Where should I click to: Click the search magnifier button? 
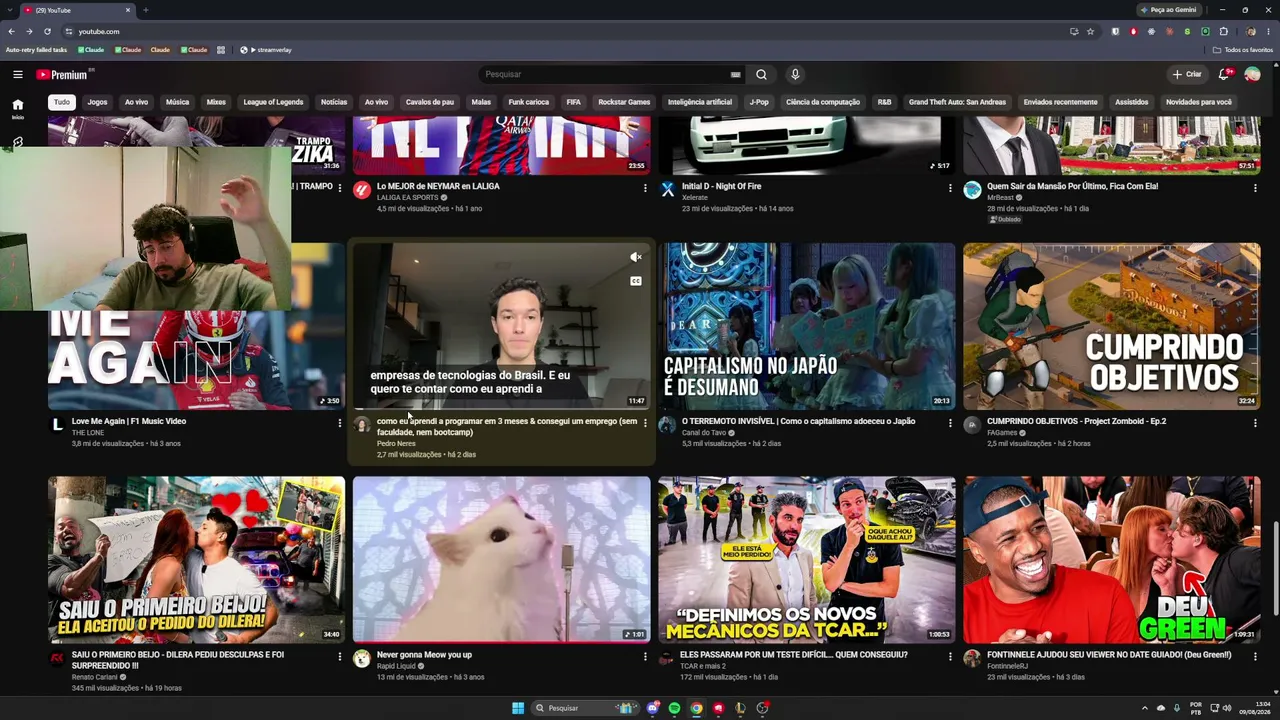pos(761,74)
